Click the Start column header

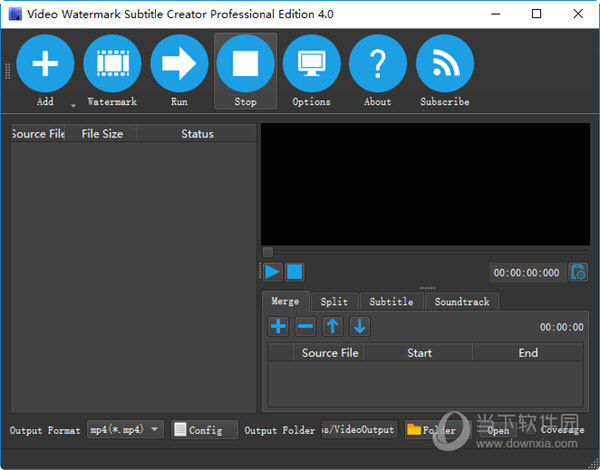coord(419,352)
